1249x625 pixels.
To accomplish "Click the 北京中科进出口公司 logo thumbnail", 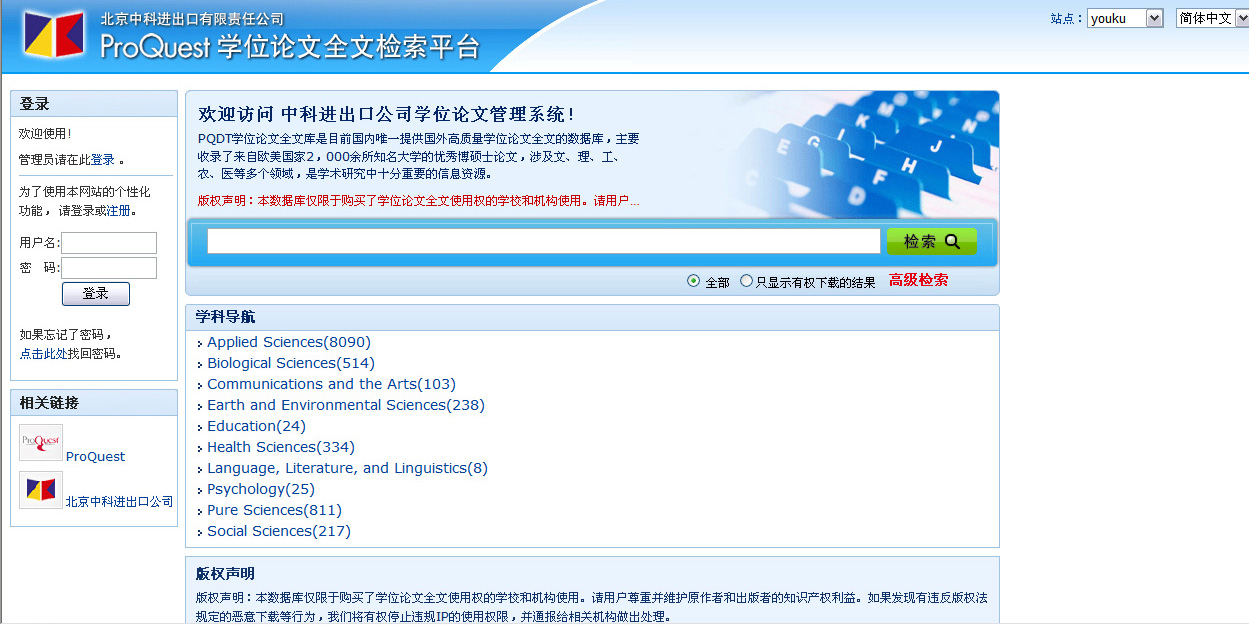I will pyautogui.click(x=41, y=490).
